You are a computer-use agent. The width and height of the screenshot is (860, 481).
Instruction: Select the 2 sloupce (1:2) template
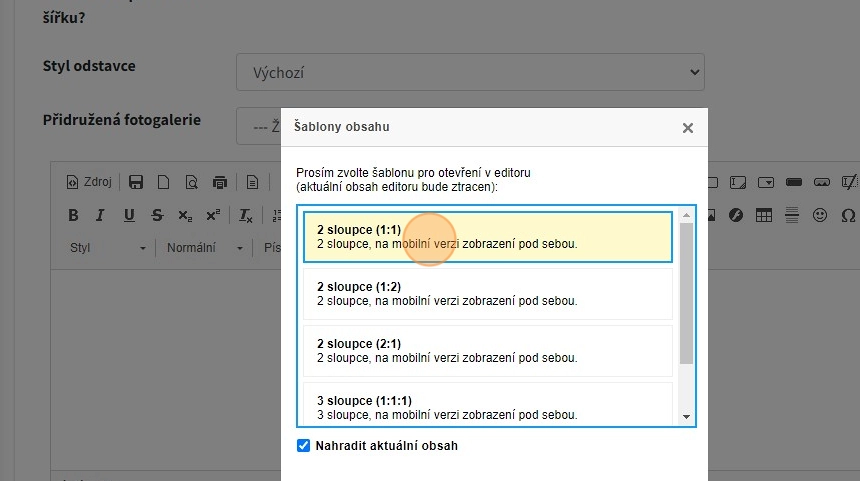pyautogui.click(x=488, y=294)
